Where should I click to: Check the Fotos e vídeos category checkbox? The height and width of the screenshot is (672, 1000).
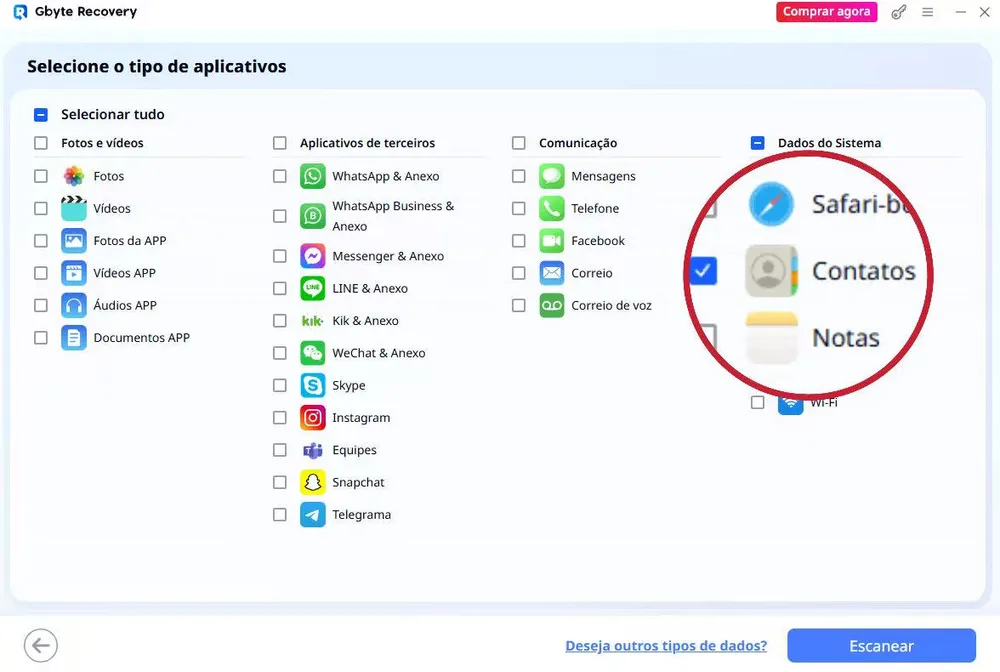[41, 143]
